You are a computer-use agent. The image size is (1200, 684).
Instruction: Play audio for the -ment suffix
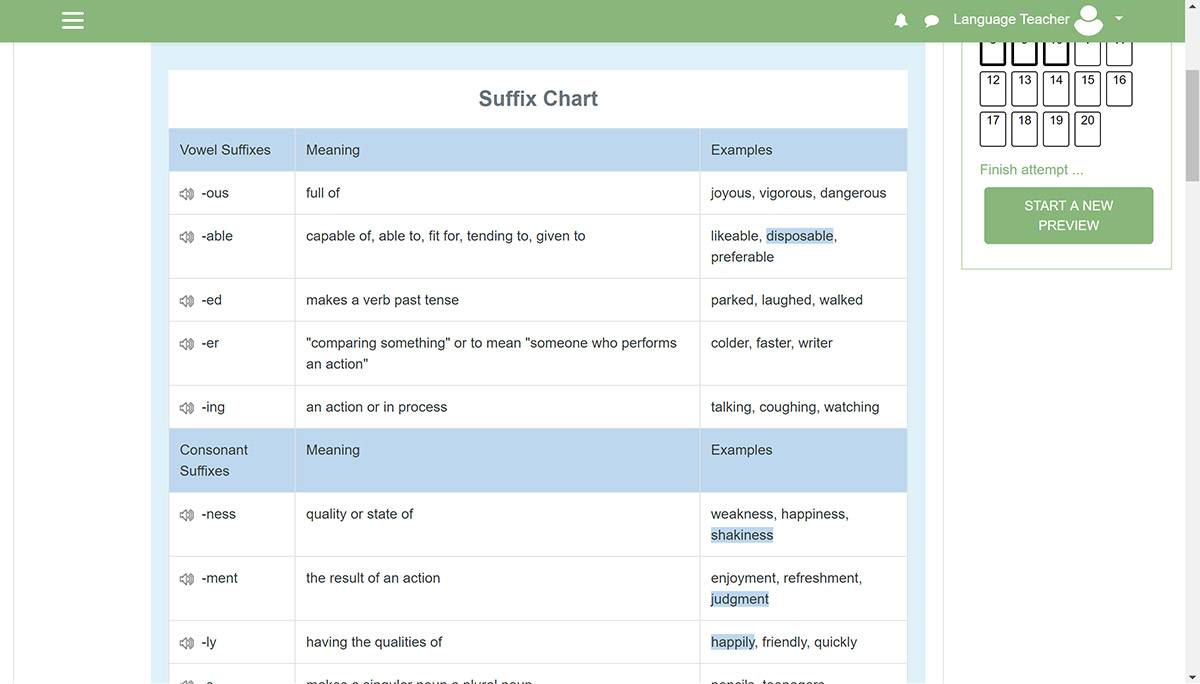coord(187,578)
